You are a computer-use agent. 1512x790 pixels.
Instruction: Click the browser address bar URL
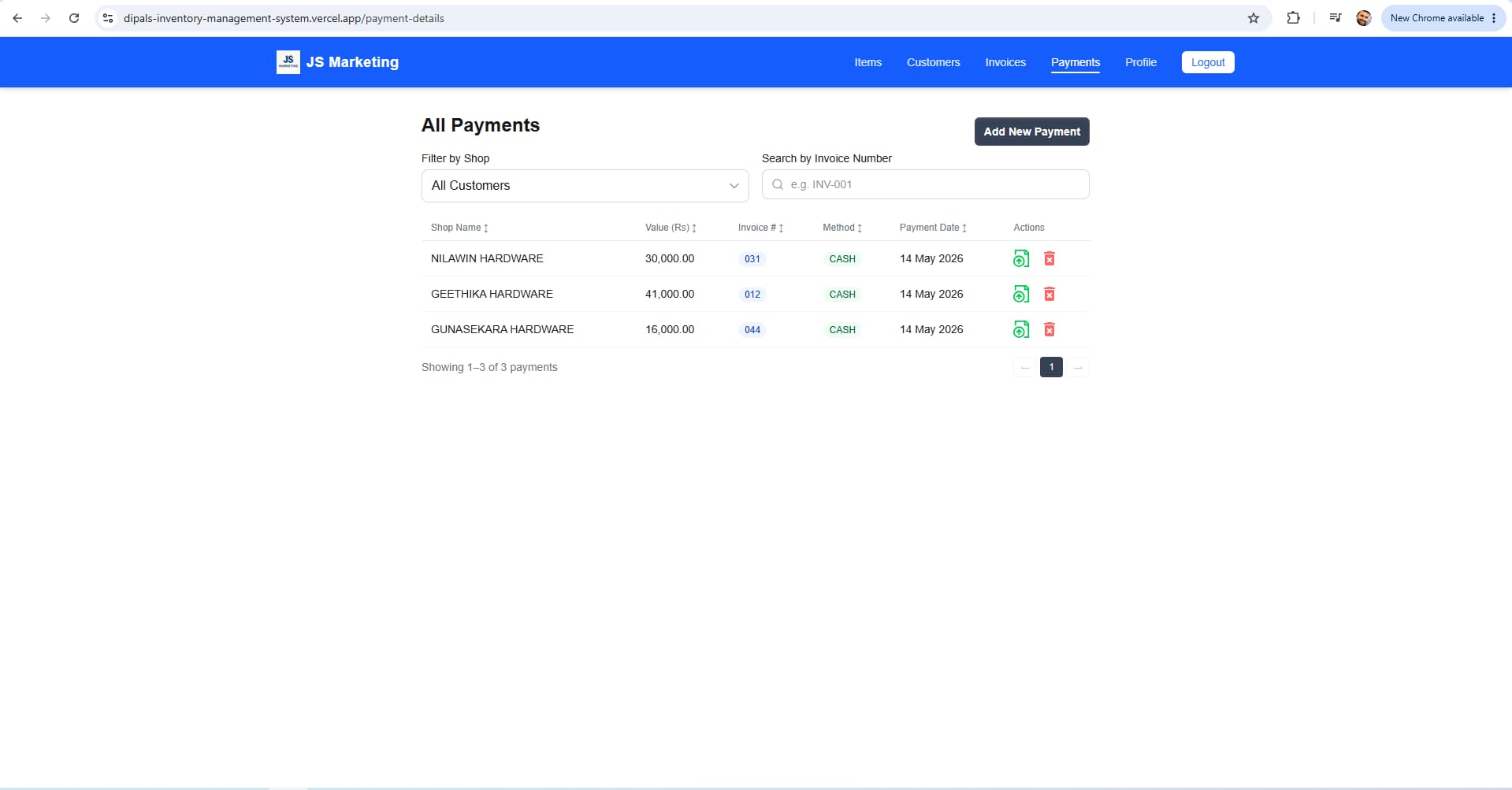click(284, 18)
